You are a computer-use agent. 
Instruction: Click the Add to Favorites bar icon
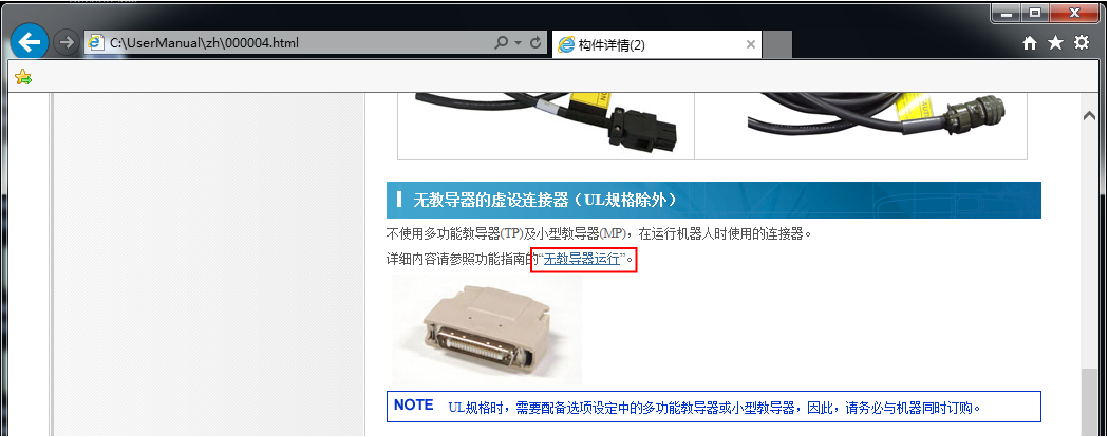(x=23, y=77)
